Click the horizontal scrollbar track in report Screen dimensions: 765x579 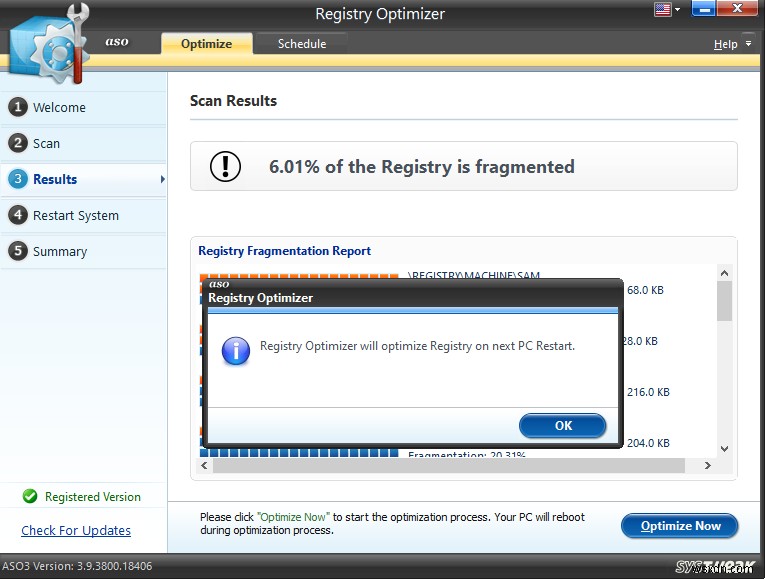click(x=449, y=465)
